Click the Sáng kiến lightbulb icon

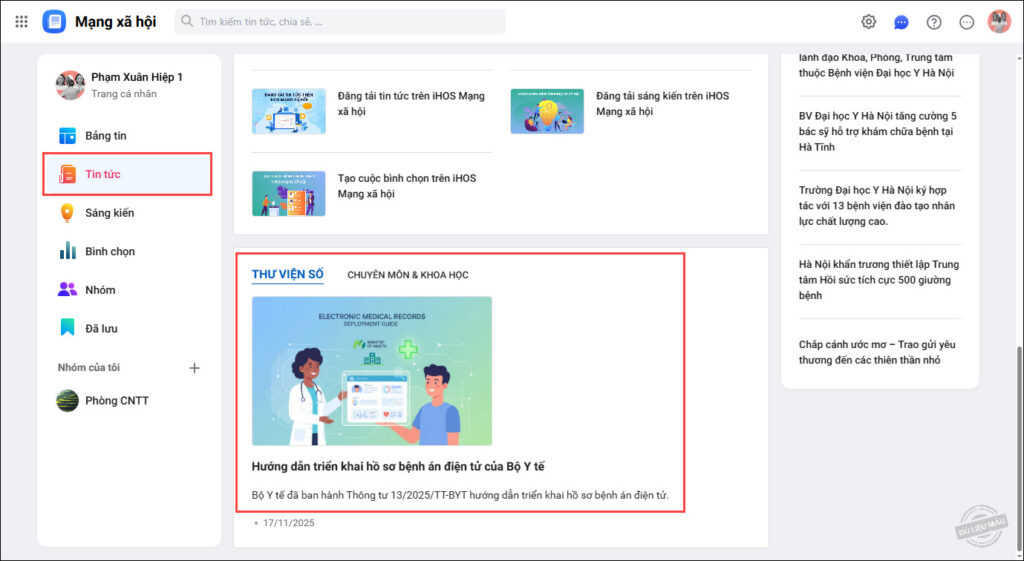[67, 213]
